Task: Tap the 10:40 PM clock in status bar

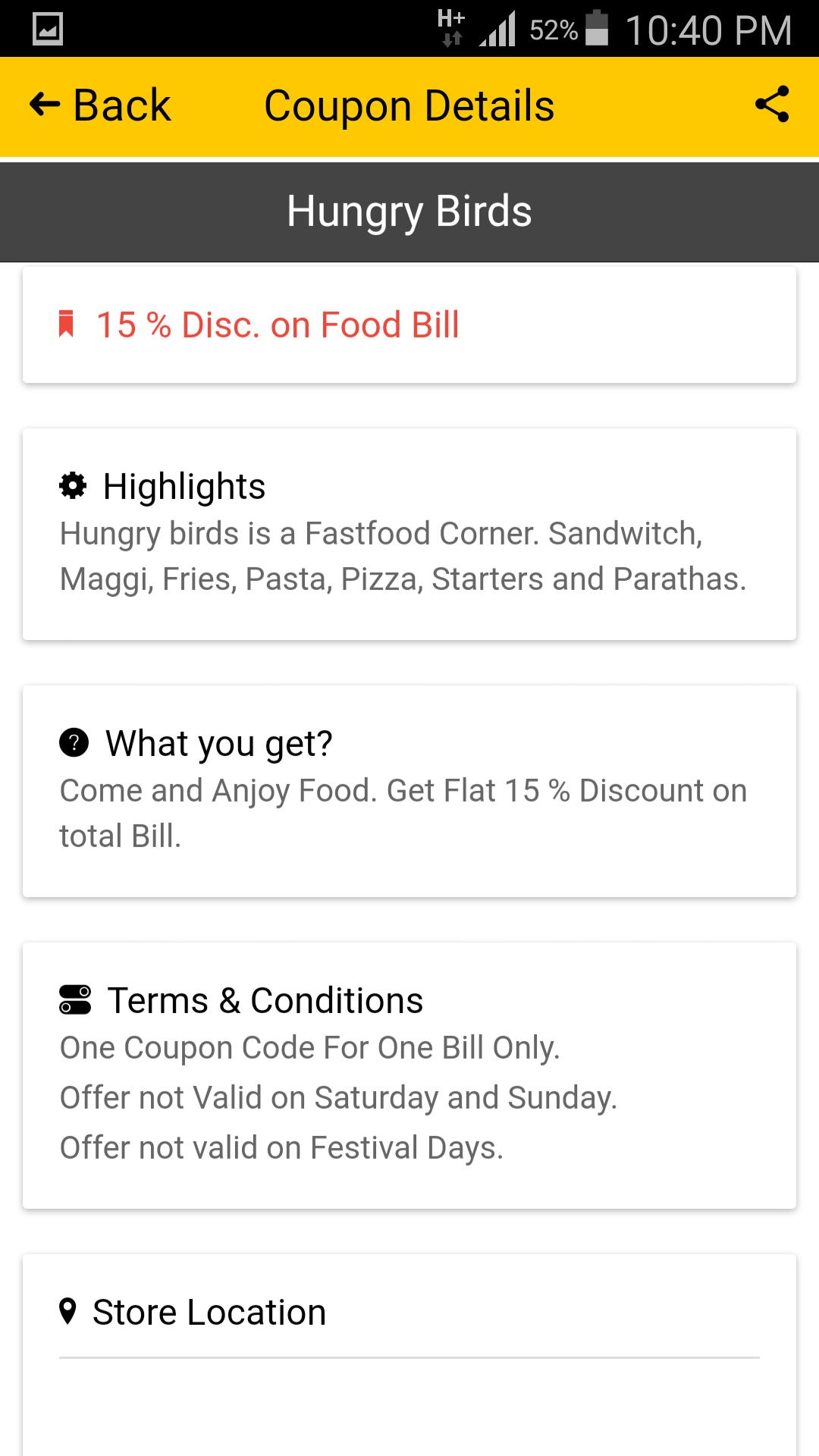Action: [x=708, y=30]
